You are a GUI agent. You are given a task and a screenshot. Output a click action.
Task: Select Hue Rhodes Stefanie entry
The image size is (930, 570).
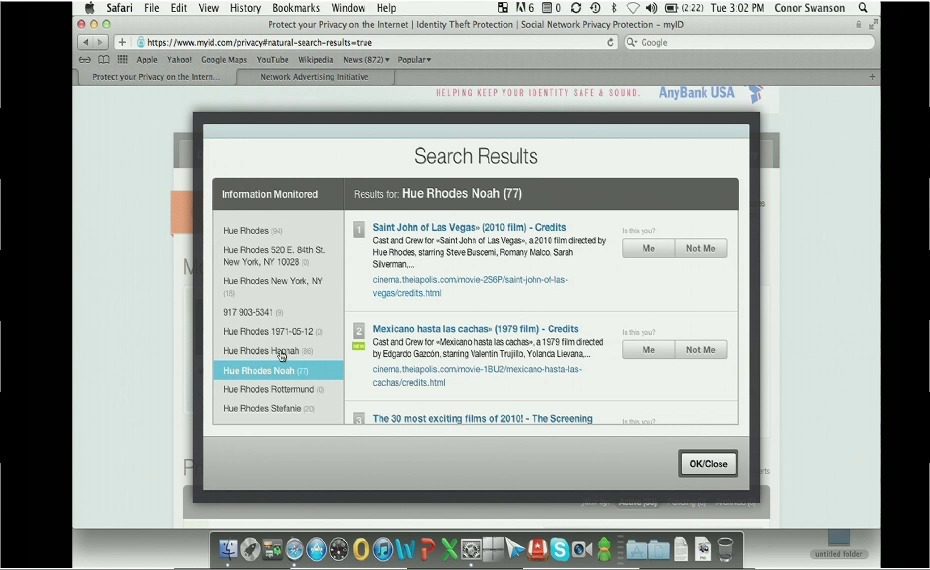(x=269, y=409)
